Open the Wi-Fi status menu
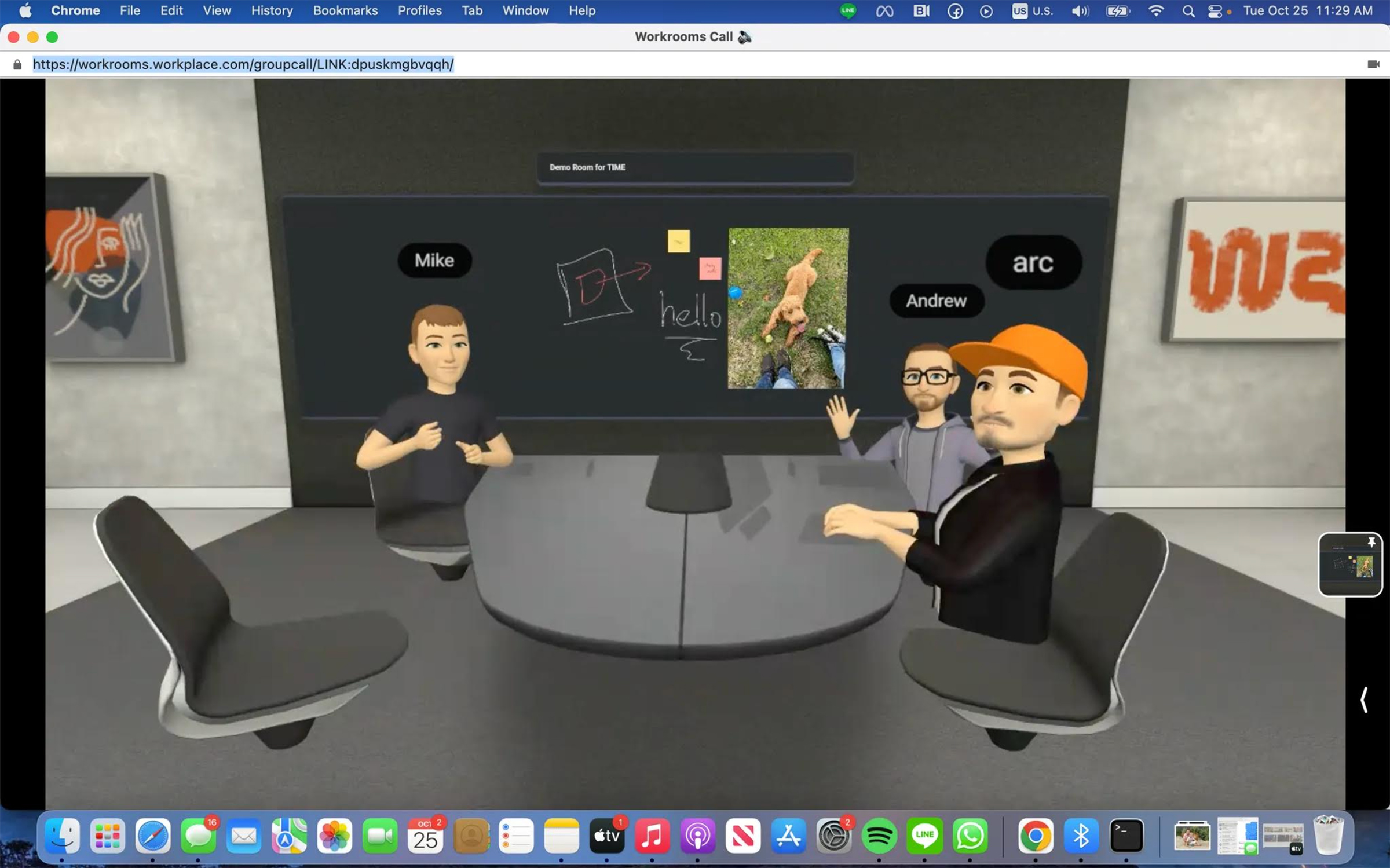Image resolution: width=1390 pixels, height=868 pixels. pyautogui.click(x=1156, y=10)
